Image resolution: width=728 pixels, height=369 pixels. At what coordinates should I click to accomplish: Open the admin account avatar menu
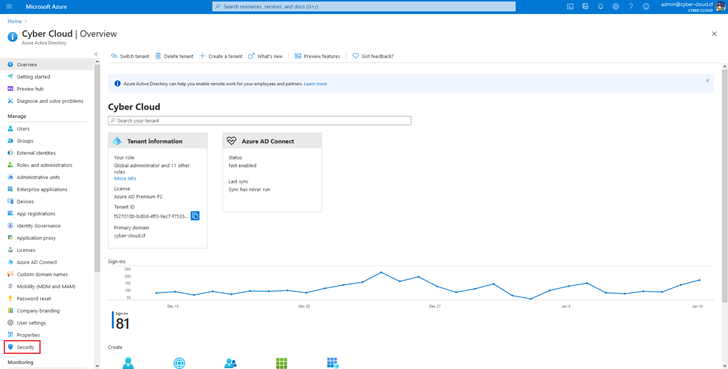pos(720,6)
